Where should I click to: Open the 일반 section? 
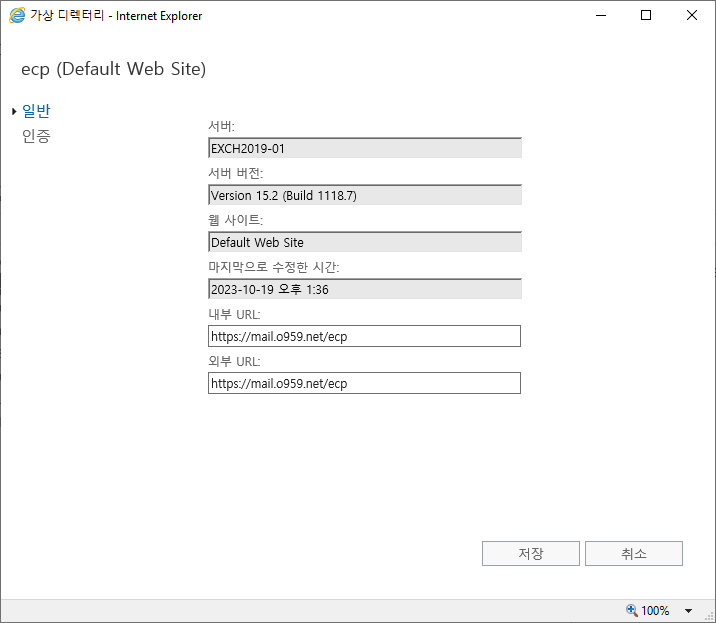[x=36, y=111]
